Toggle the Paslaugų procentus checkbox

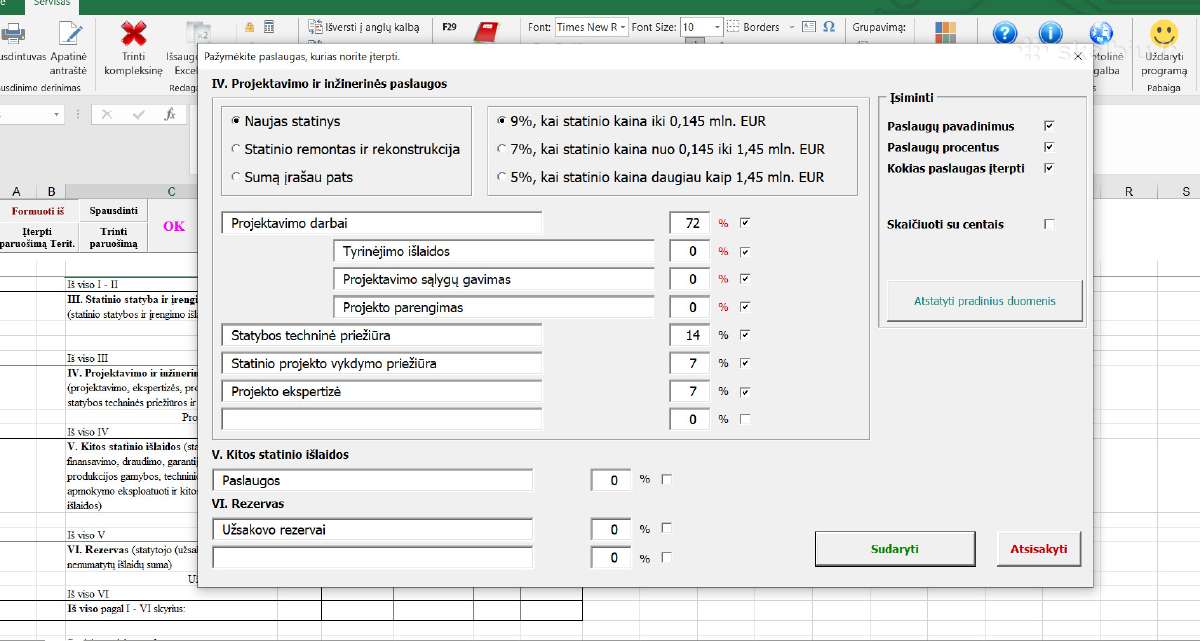[x=1049, y=147]
